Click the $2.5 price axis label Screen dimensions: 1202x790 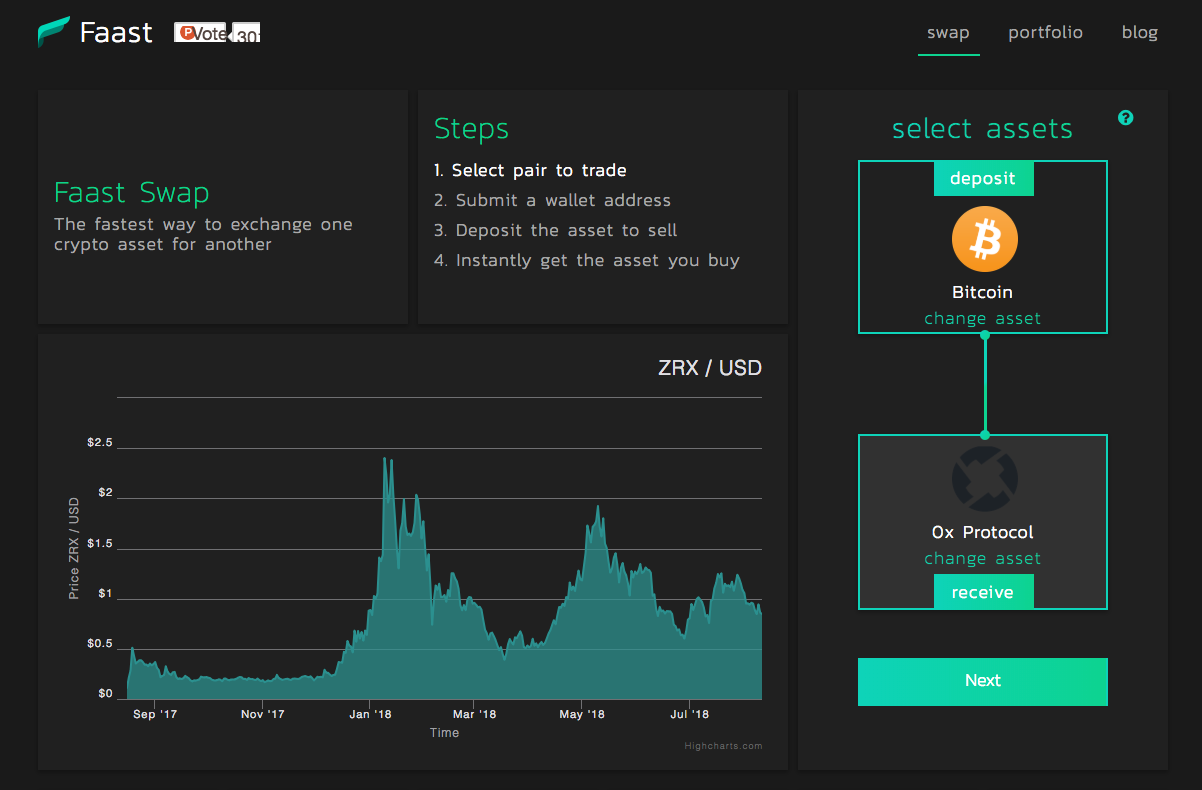(100, 443)
